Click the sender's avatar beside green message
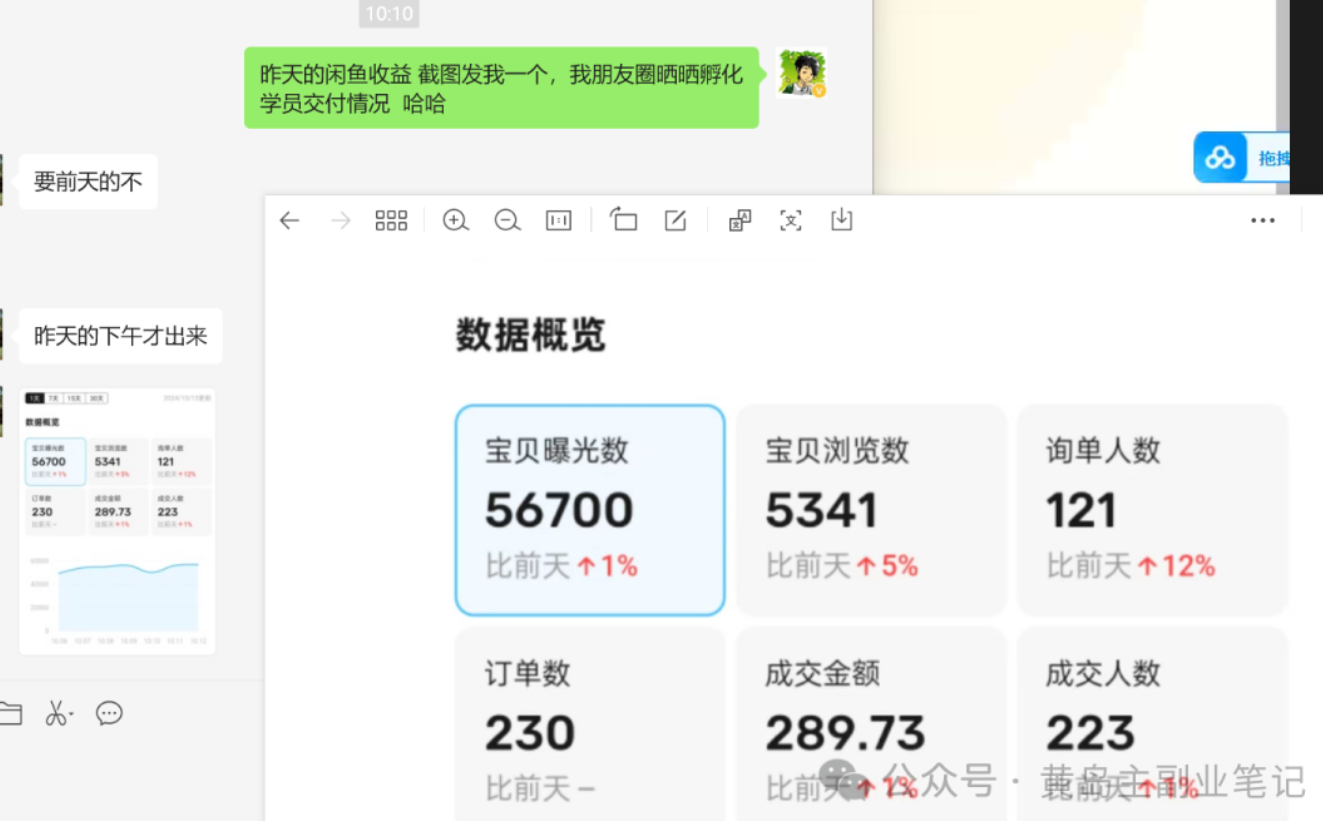 (x=801, y=73)
